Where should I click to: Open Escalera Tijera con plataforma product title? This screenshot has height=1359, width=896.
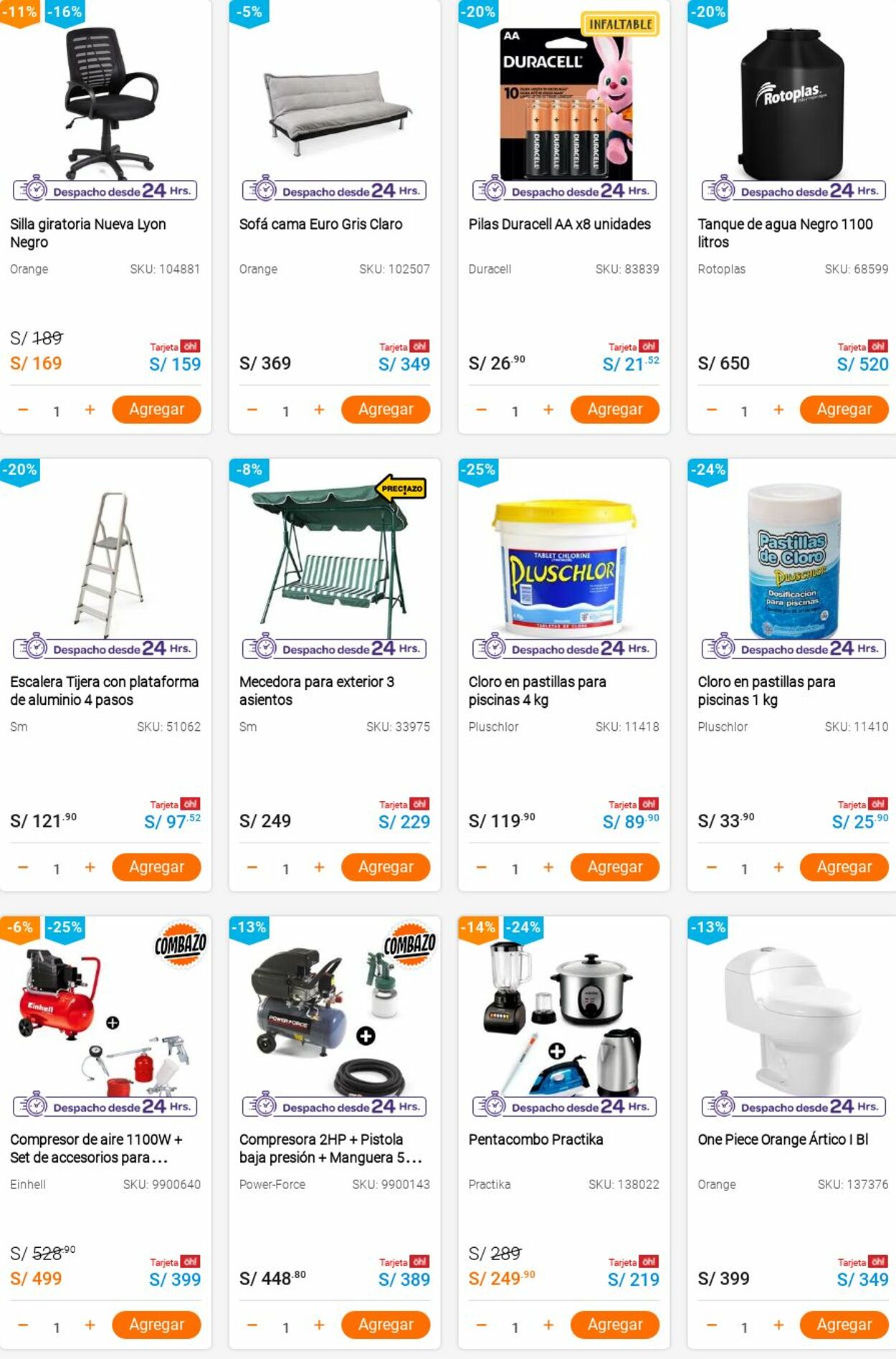pos(105,691)
